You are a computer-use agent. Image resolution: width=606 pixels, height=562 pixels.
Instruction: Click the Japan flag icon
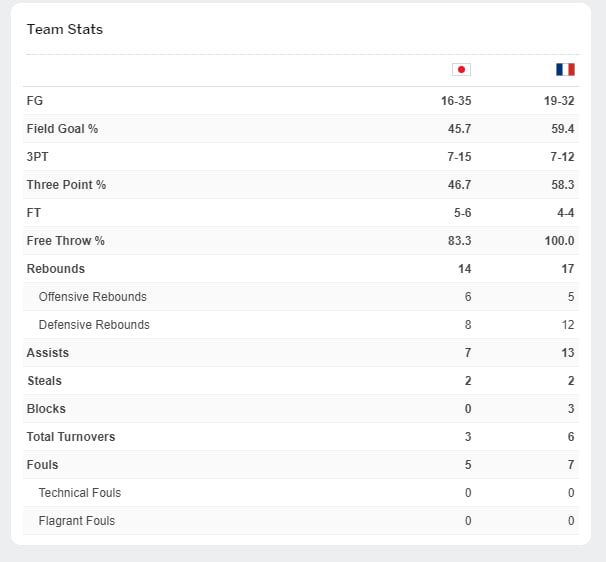[461, 70]
